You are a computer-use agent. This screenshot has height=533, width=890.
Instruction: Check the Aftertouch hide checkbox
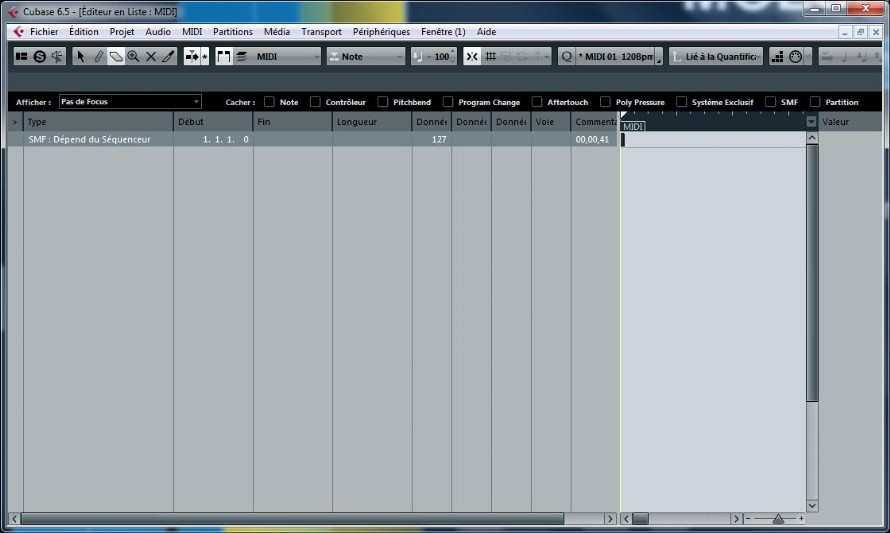coord(537,102)
